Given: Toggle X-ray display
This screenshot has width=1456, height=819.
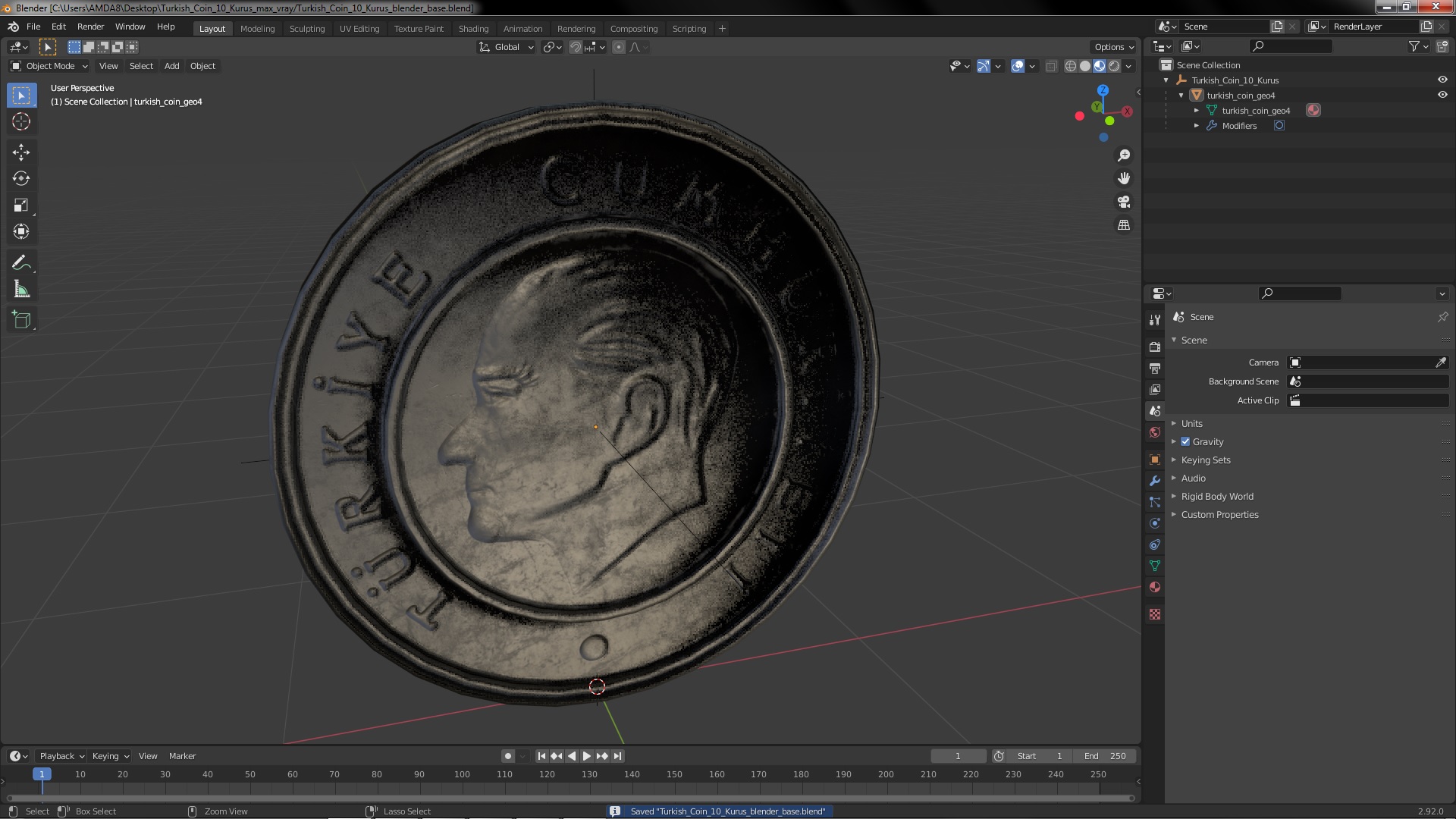Looking at the screenshot, I should 1051,66.
